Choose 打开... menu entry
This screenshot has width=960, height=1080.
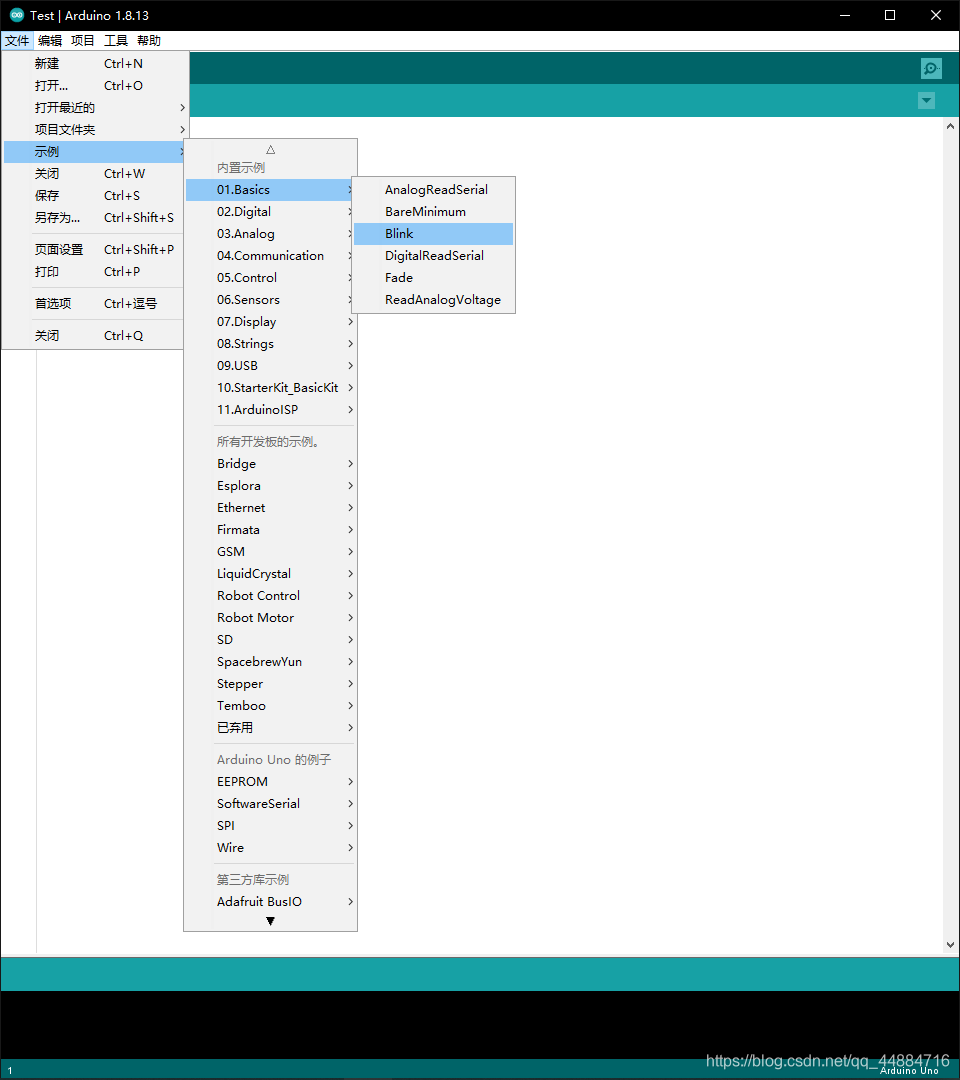click(x=96, y=85)
